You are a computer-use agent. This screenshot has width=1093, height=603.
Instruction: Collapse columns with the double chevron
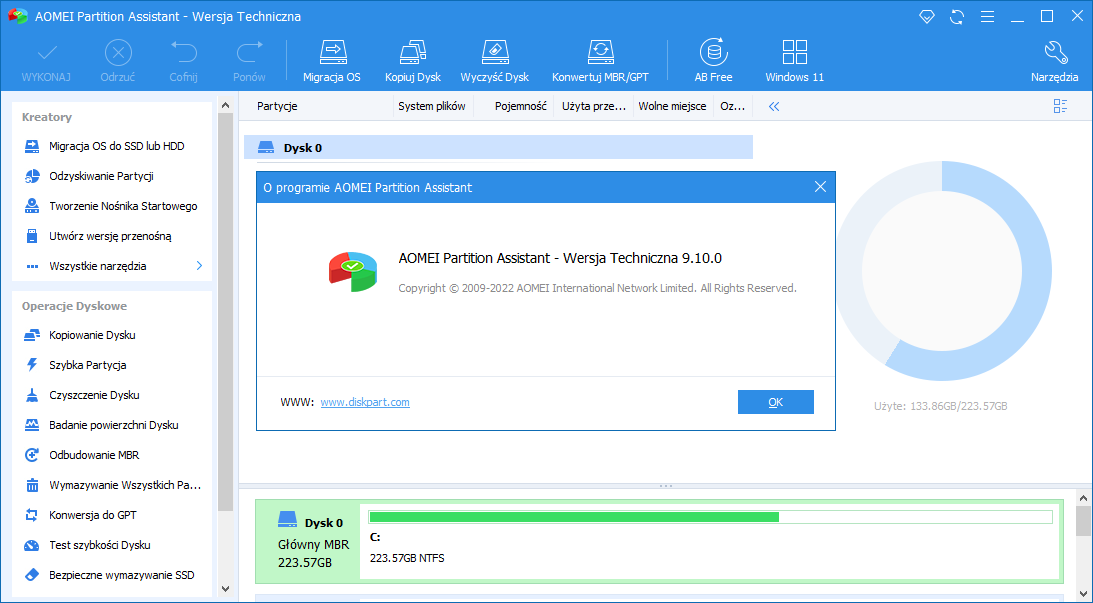click(x=774, y=107)
